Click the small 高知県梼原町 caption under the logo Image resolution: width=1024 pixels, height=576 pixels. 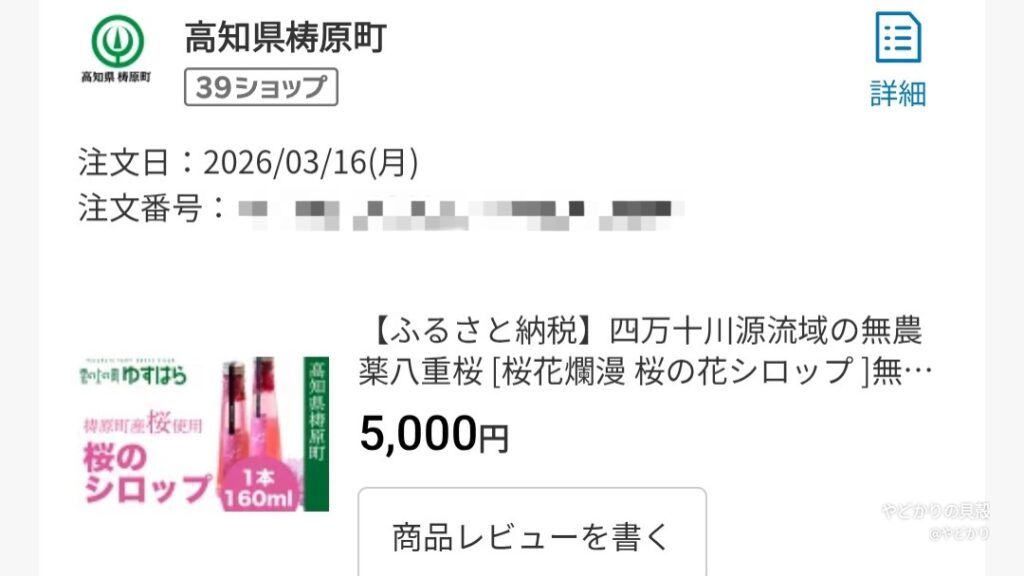[x=116, y=77]
